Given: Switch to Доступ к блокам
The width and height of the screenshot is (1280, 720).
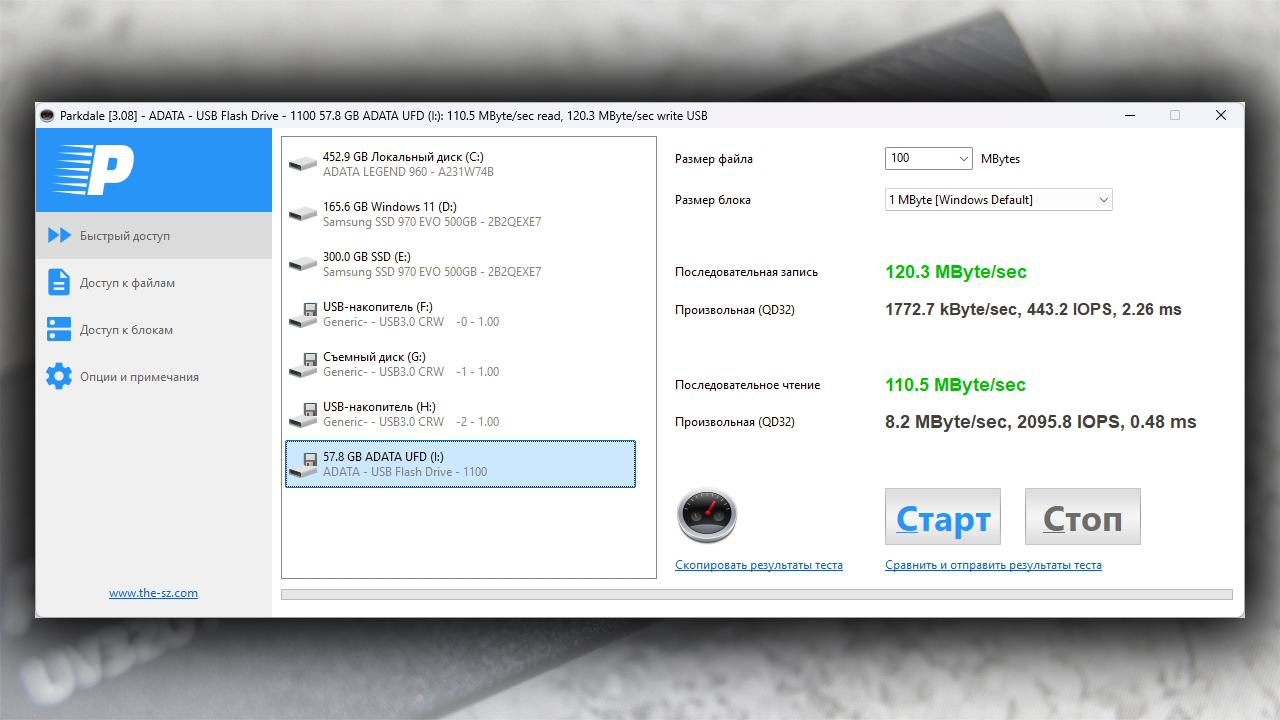Looking at the screenshot, I should point(154,330).
